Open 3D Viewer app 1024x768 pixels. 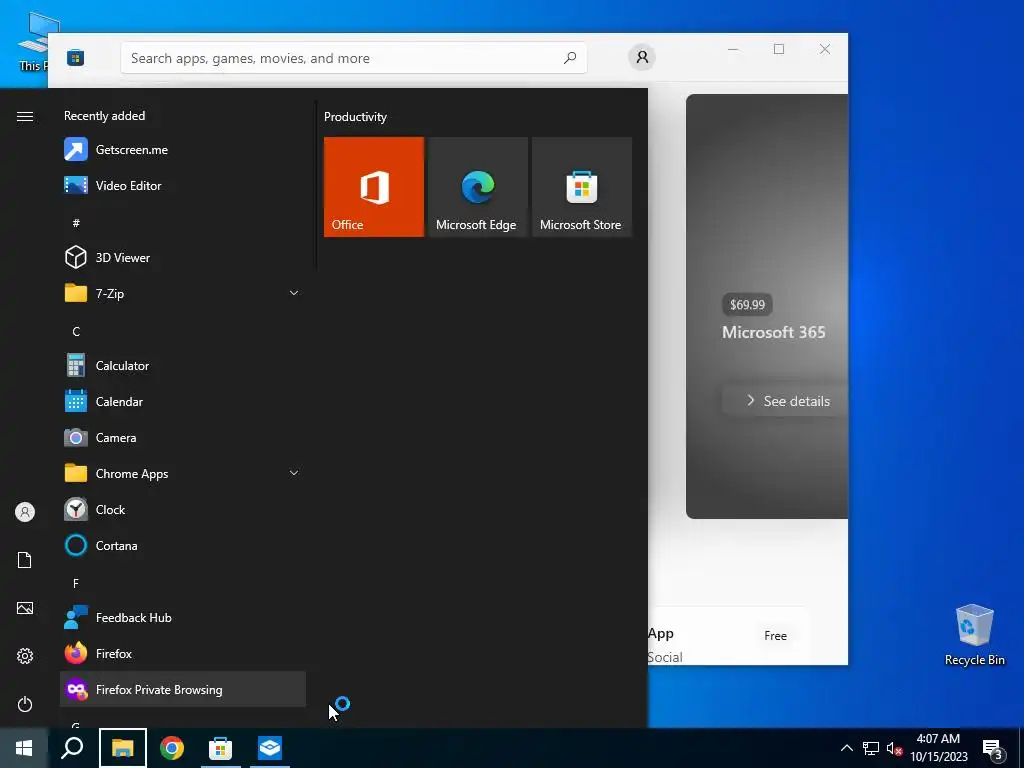[x=183, y=257]
